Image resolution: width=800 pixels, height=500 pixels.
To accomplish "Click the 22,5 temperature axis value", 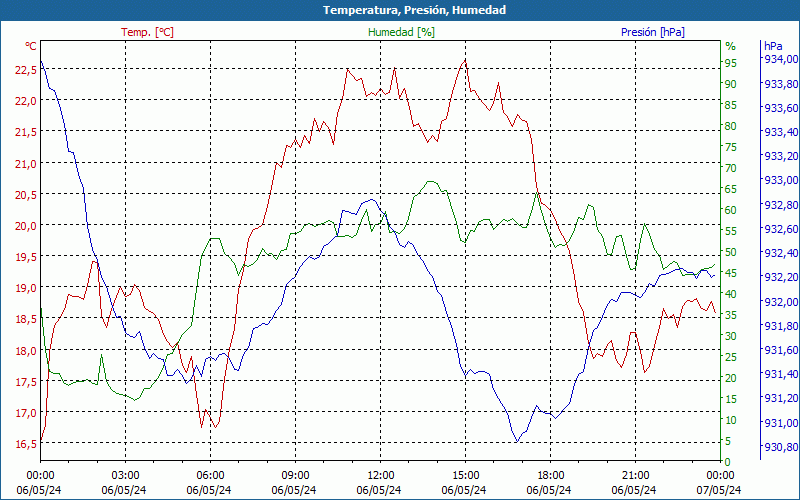I will point(26,70).
